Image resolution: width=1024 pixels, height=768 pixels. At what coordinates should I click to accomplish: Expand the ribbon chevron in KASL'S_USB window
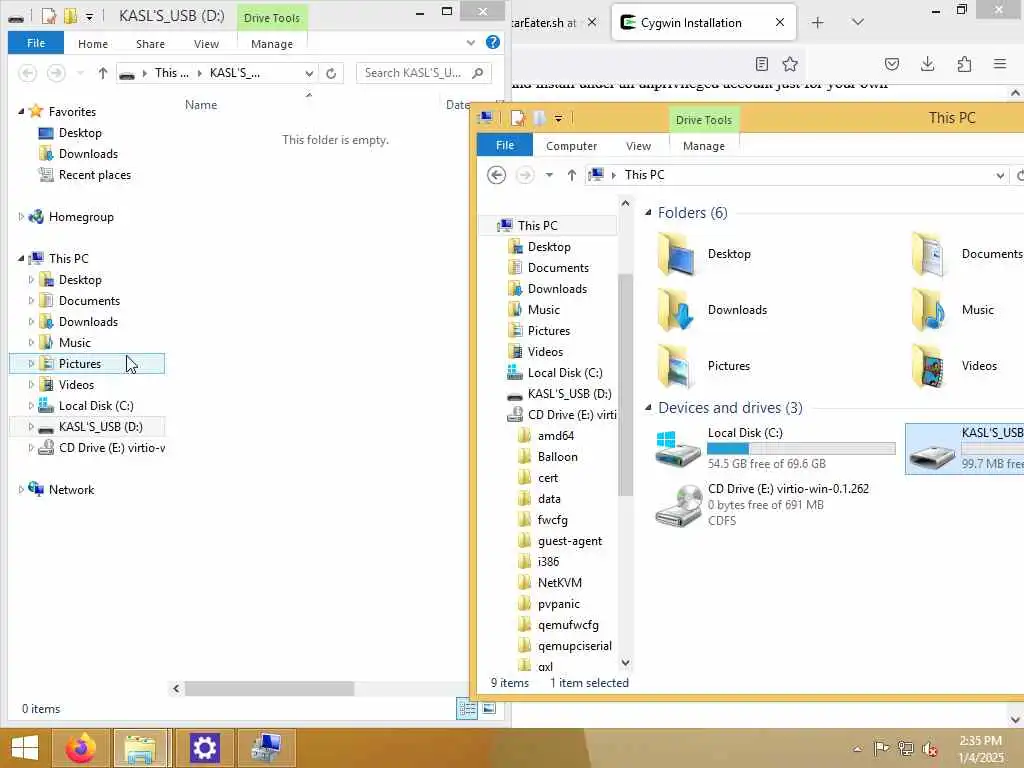click(x=471, y=43)
